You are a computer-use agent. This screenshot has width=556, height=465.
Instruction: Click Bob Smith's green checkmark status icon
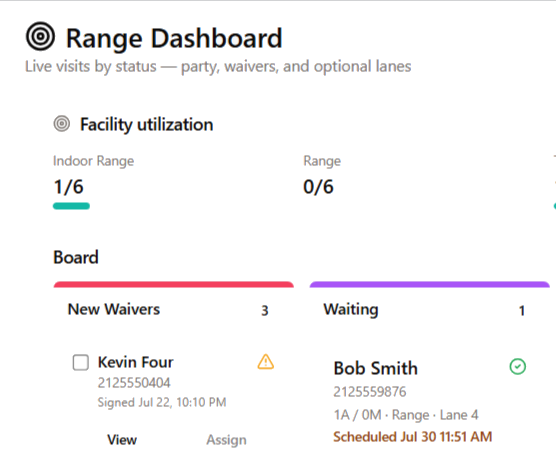tap(518, 367)
